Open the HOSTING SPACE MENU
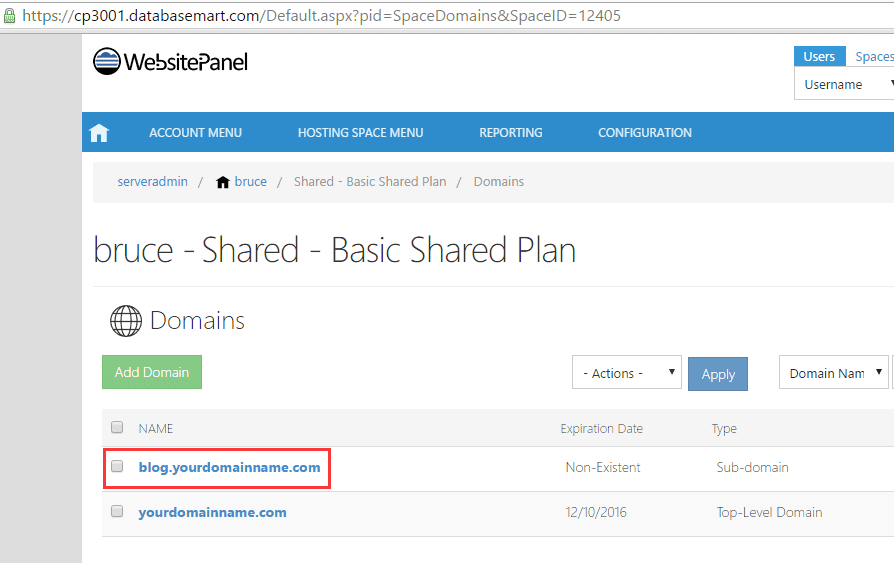Viewport: 894px width, 563px height. click(360, 132)
